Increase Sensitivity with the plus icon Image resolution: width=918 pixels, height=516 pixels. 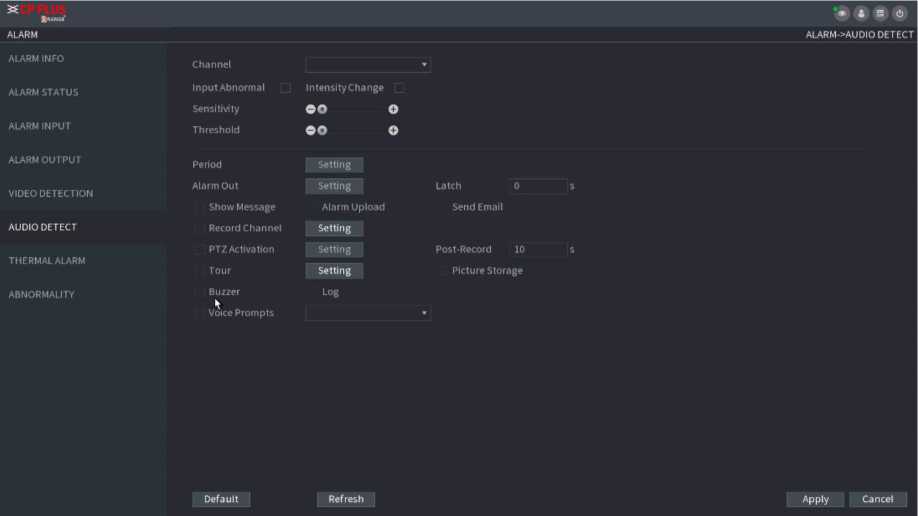click(x=393, y=109)
